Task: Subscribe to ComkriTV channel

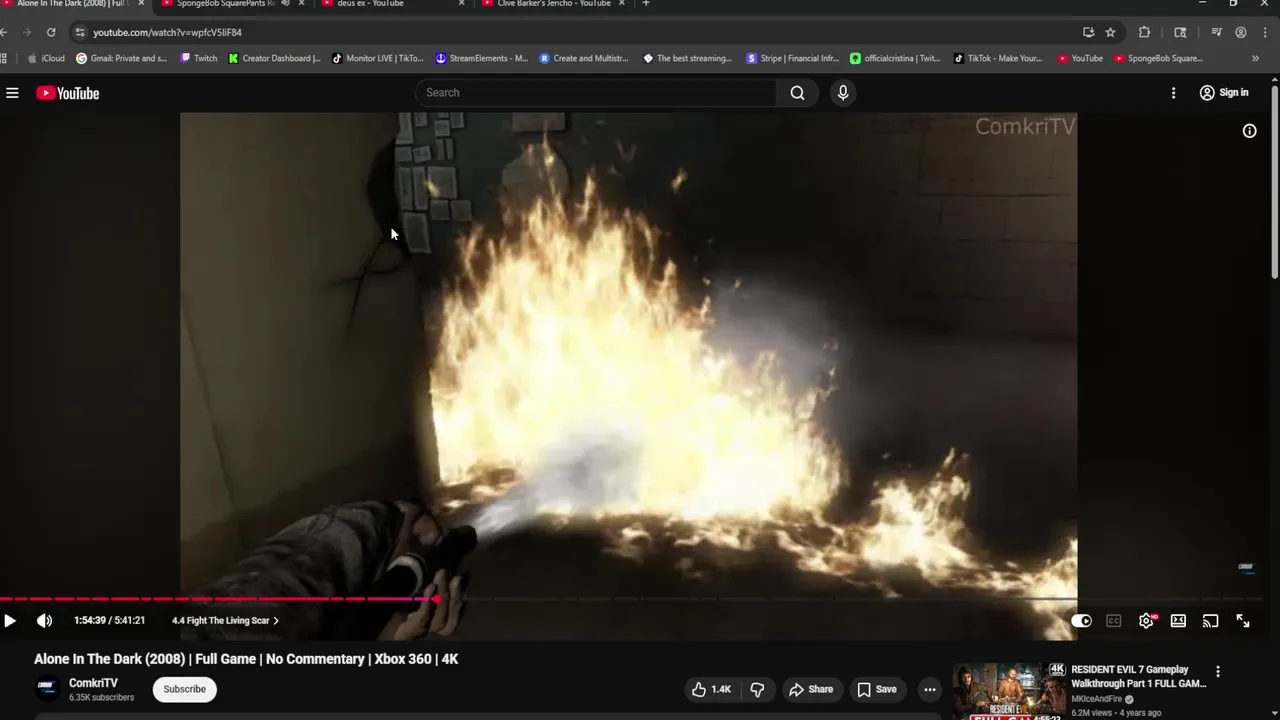Action: [x=184, y=689]
